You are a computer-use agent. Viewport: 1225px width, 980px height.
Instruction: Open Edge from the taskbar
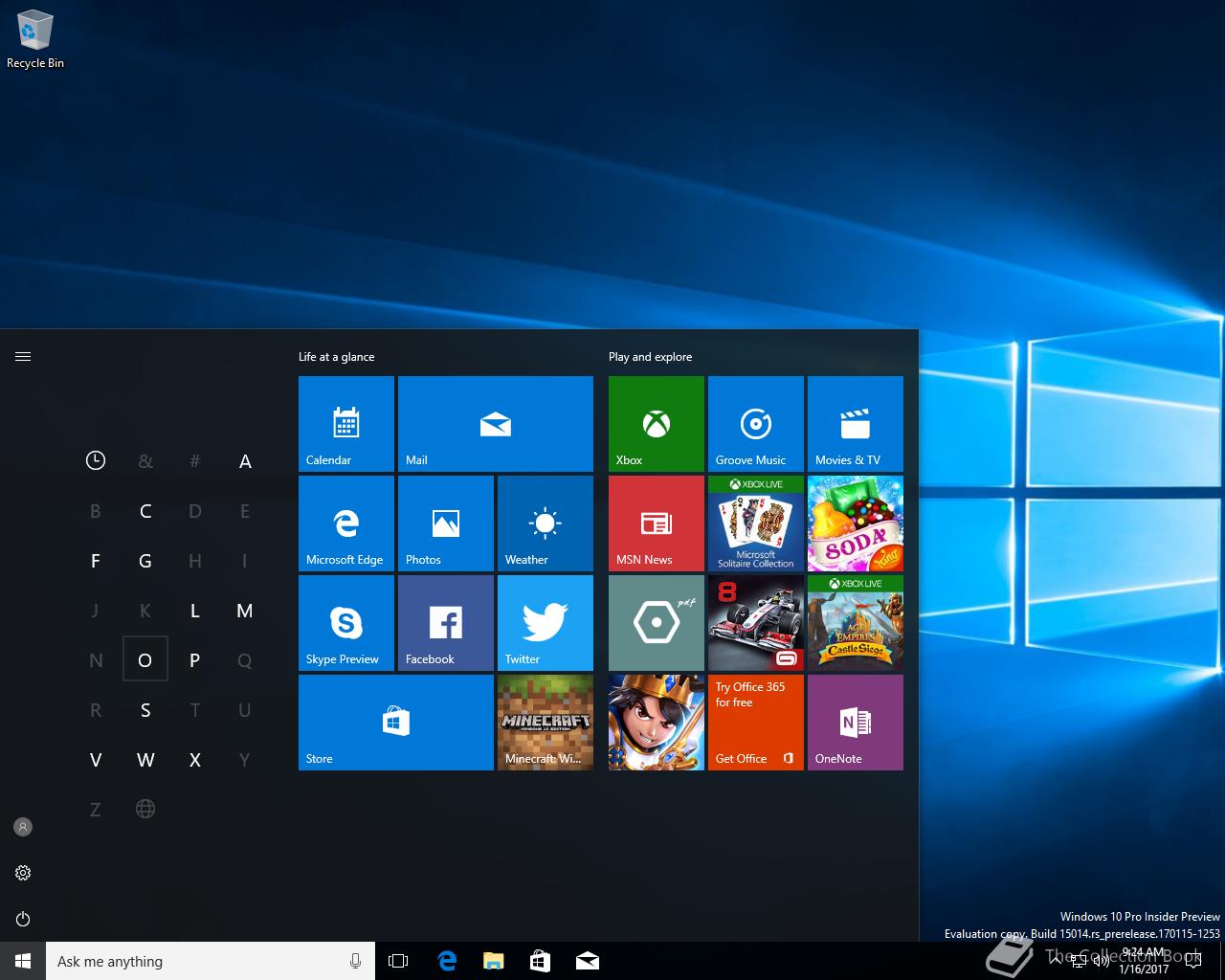coord(446,961)
